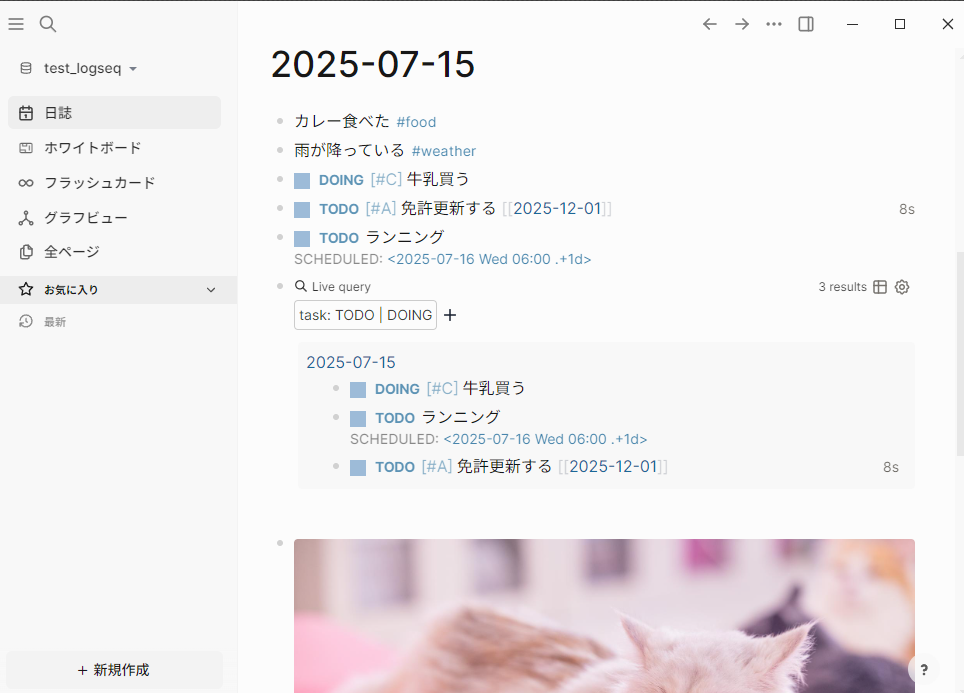Screen dimensions: 964x693
Task: Click the Live query magnifier icon
Action: tap(301, 286)
